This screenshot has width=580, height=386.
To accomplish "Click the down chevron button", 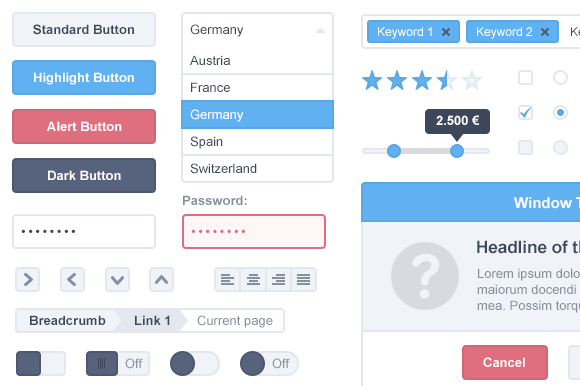I will pyautogui.click(x=117, y=280).
